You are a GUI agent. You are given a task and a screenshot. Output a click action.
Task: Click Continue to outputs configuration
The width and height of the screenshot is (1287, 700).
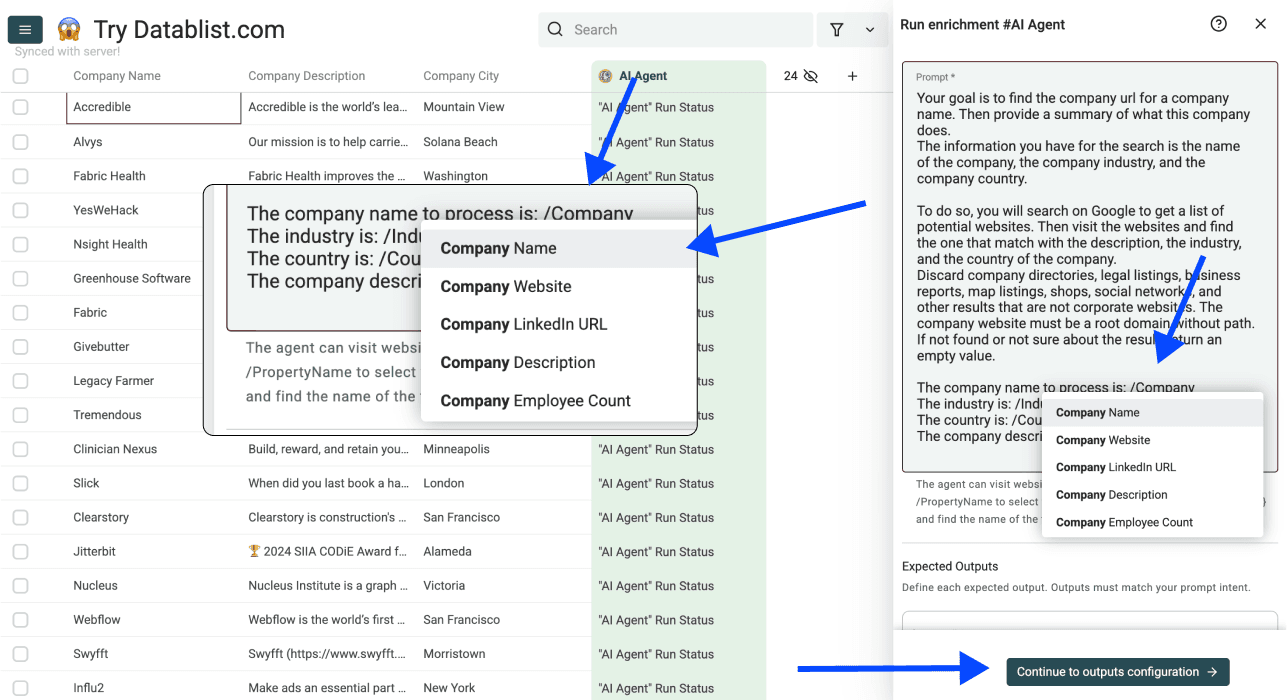pyautogui.click(x=1117, y=672)
